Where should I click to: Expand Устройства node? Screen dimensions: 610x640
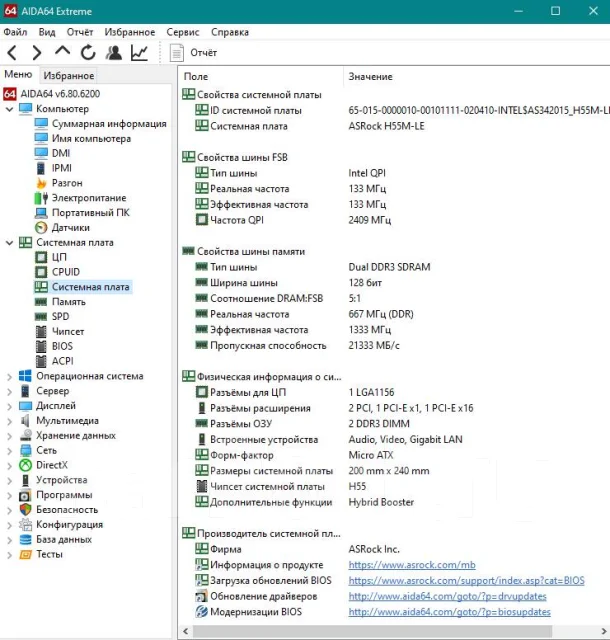pyautogui.click(x=9, y=480)
